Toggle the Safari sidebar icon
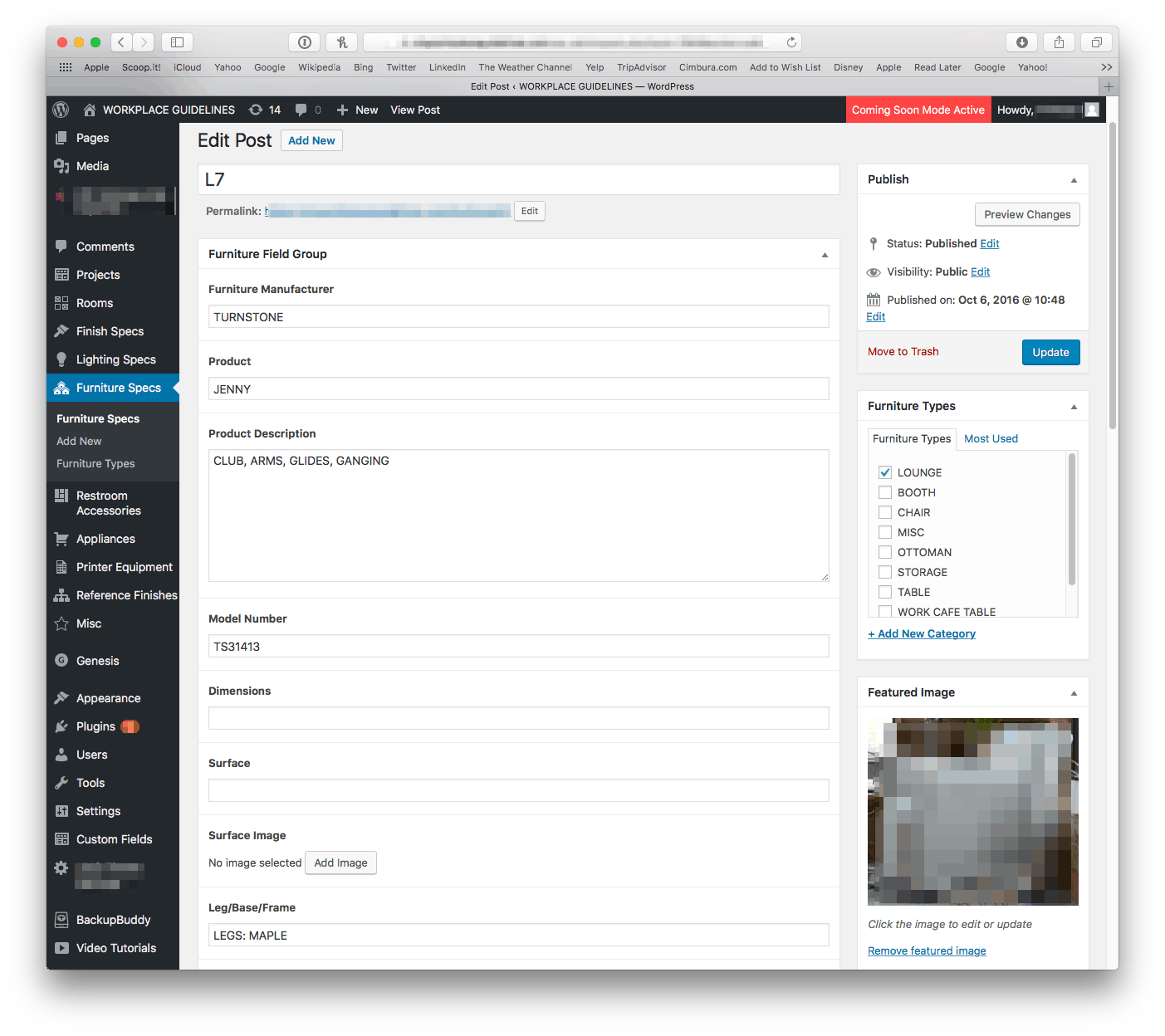 pyautogui.click(x=177, y=42)
